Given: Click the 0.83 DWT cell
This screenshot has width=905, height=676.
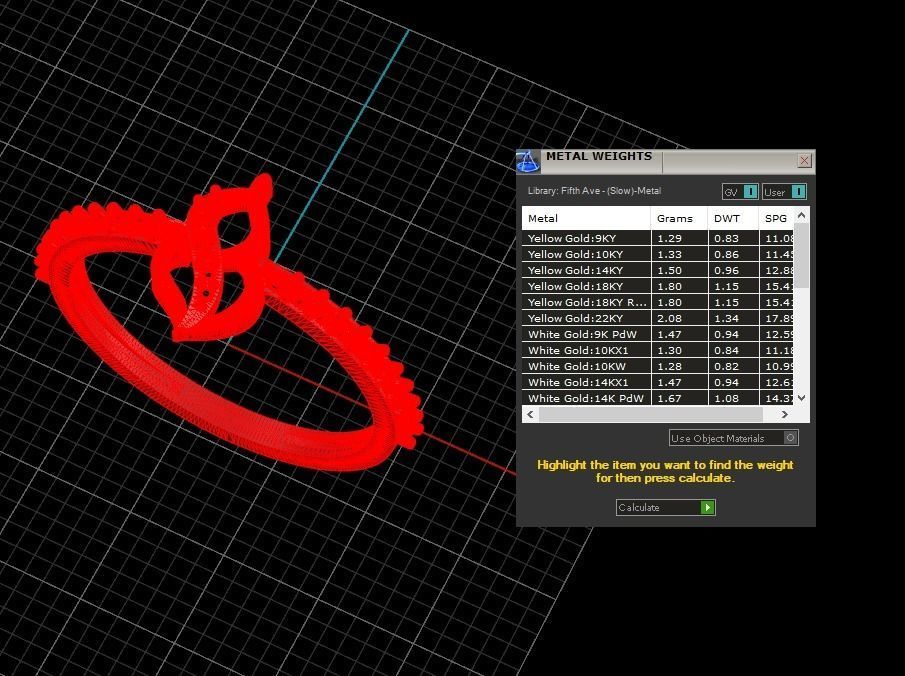Looking at the screenshot, I should click(x=733, y=238).
